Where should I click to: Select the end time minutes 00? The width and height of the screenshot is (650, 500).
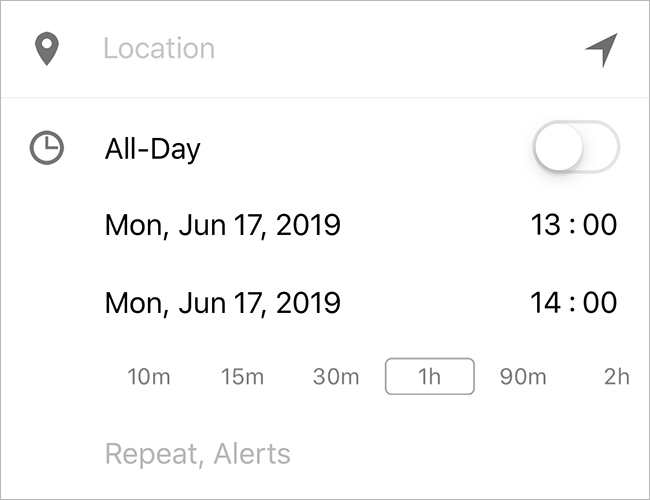pyautogui.click(x=600, y=302)
